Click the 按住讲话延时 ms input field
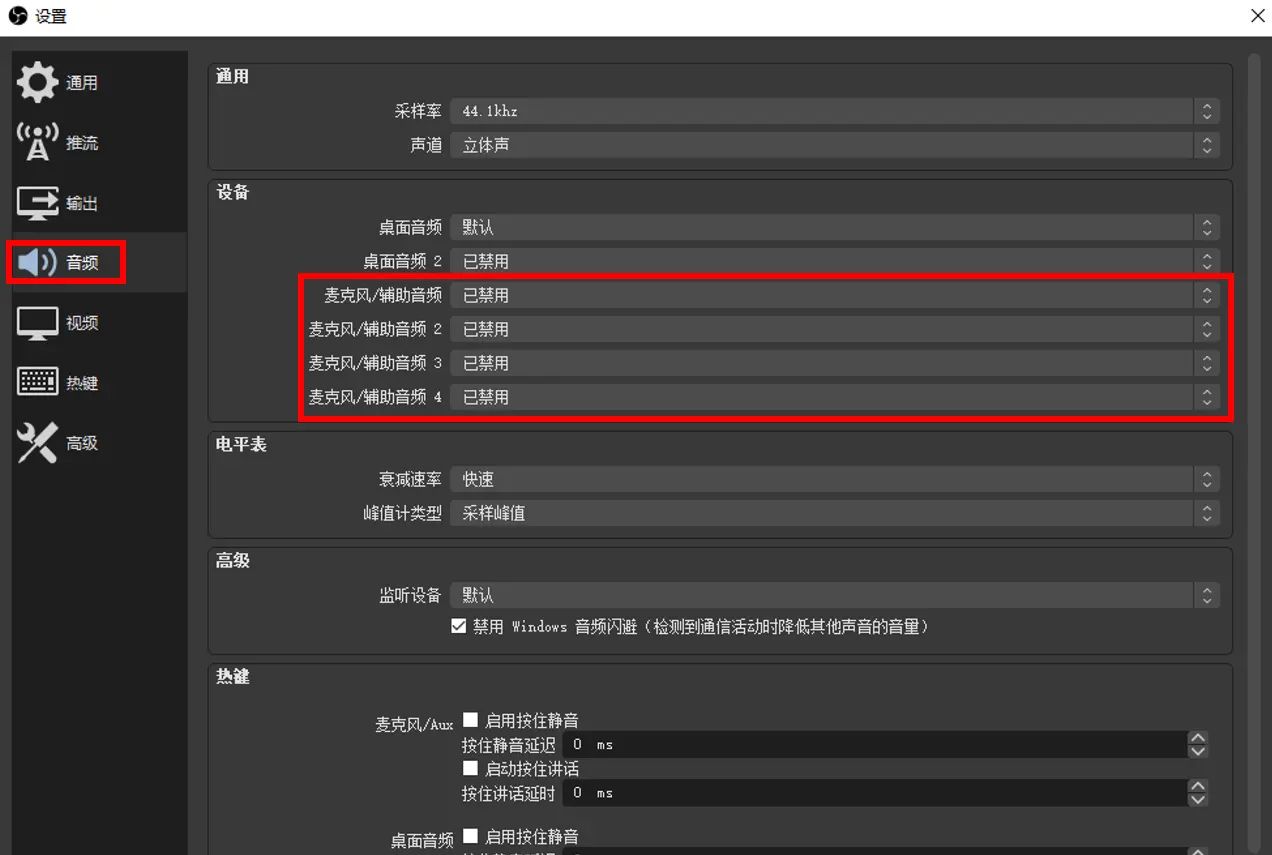 874,793
